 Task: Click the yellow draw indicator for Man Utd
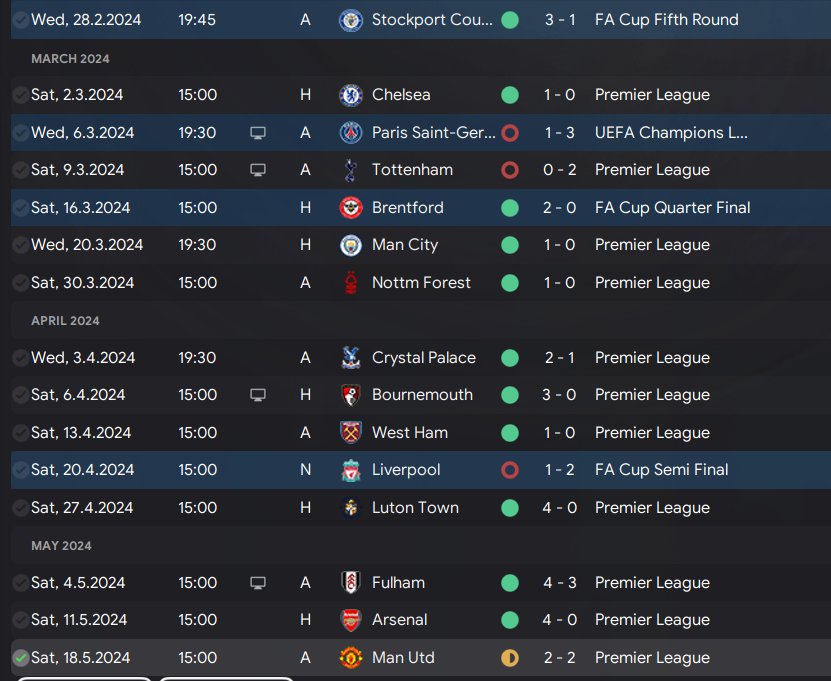[x=510, y=658]
